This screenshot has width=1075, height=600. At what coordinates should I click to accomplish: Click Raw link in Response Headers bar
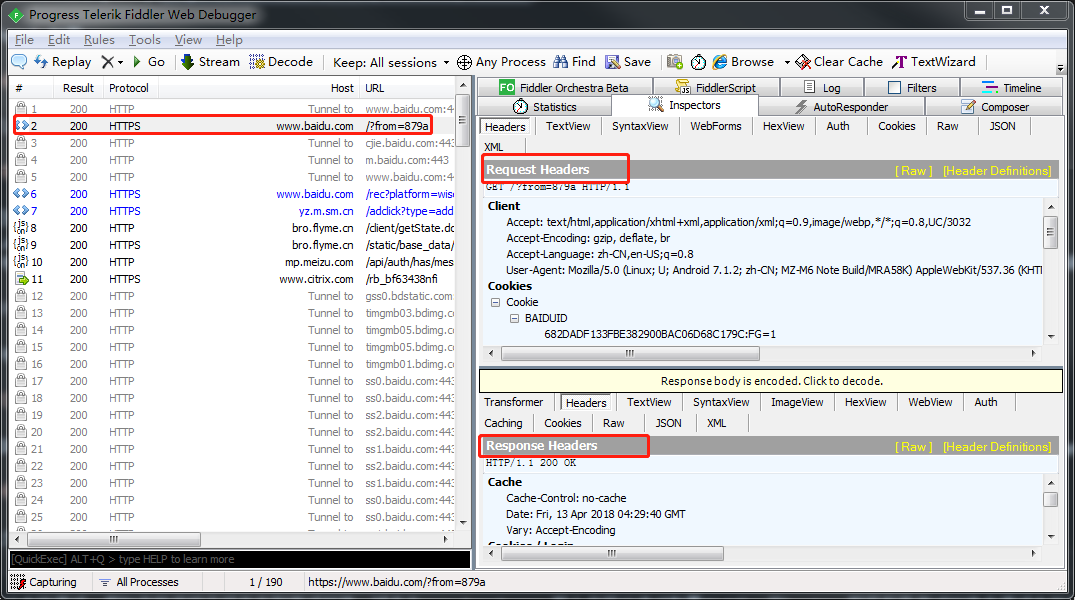tap(913, 446)
